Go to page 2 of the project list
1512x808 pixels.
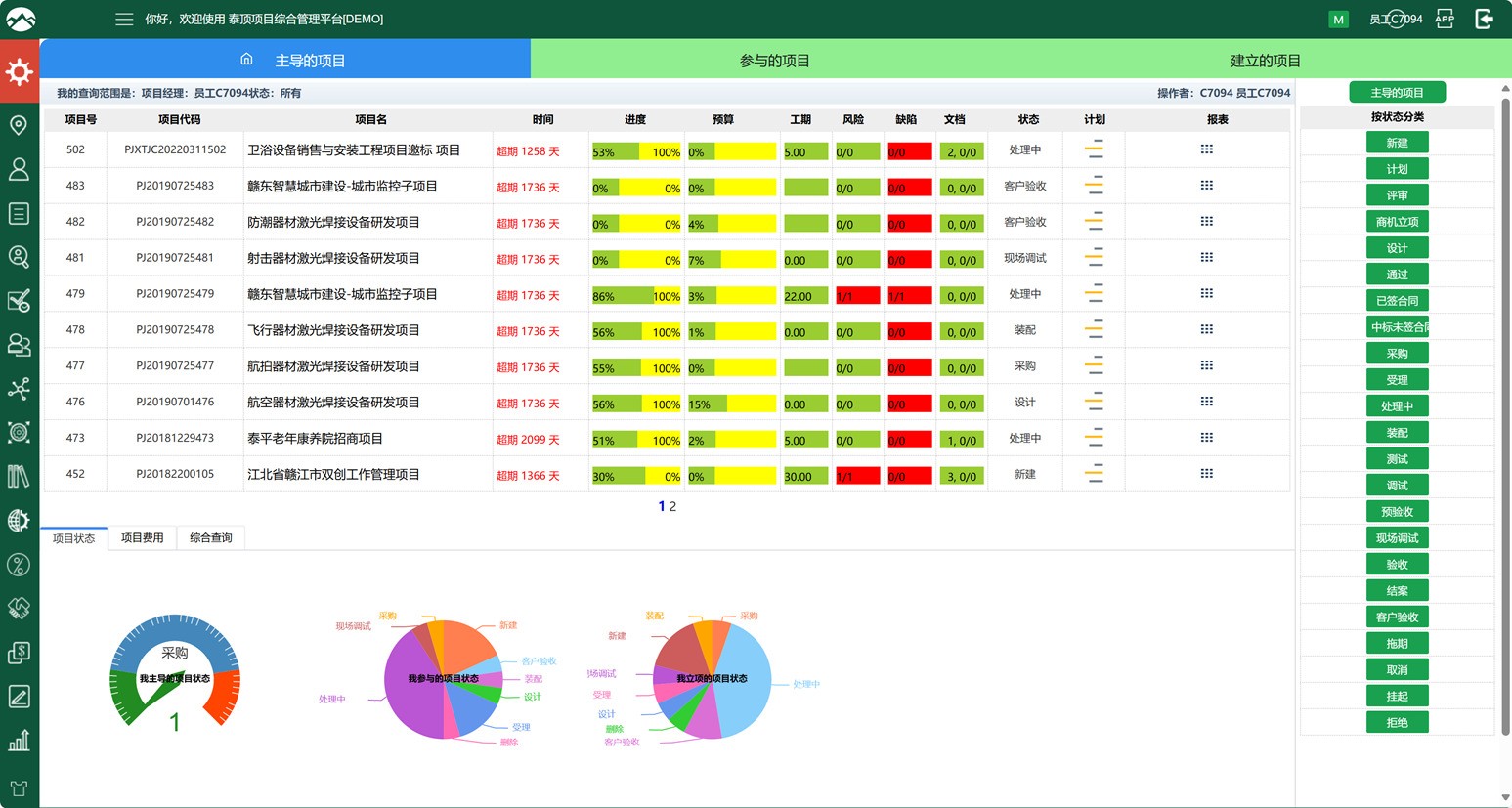(x=672, y=506)
